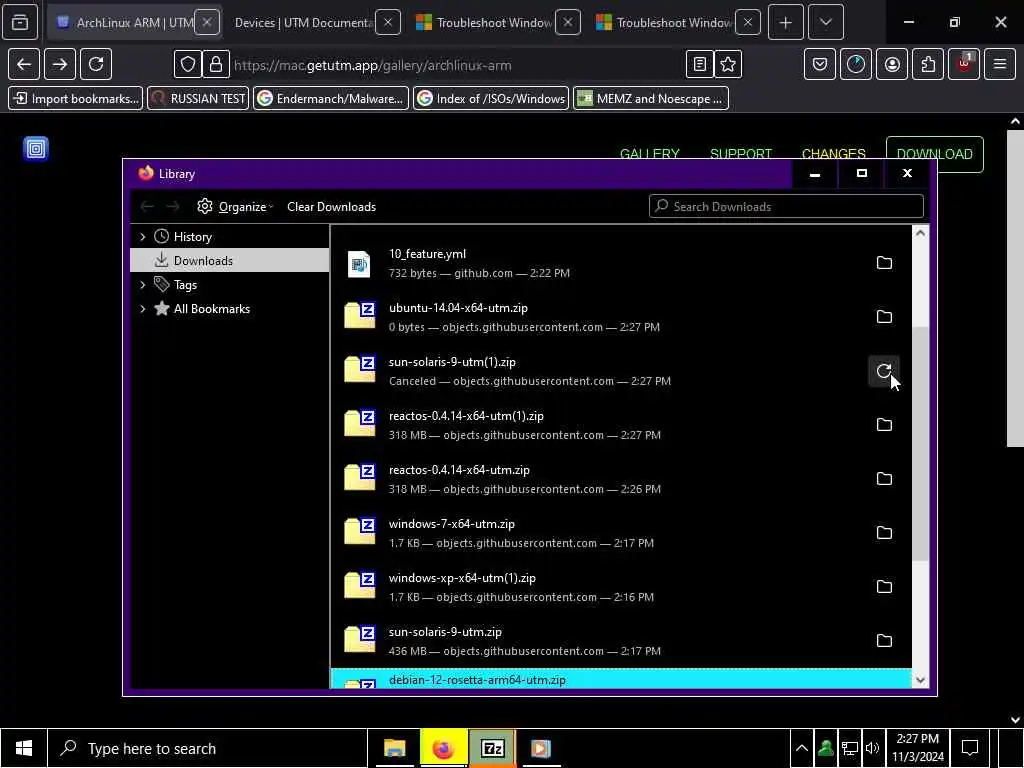Screen dimensions: 1024x768
Task: Click the ubuntu-14.04-x64-utm.zip archive icon
Action: point(360,315)
